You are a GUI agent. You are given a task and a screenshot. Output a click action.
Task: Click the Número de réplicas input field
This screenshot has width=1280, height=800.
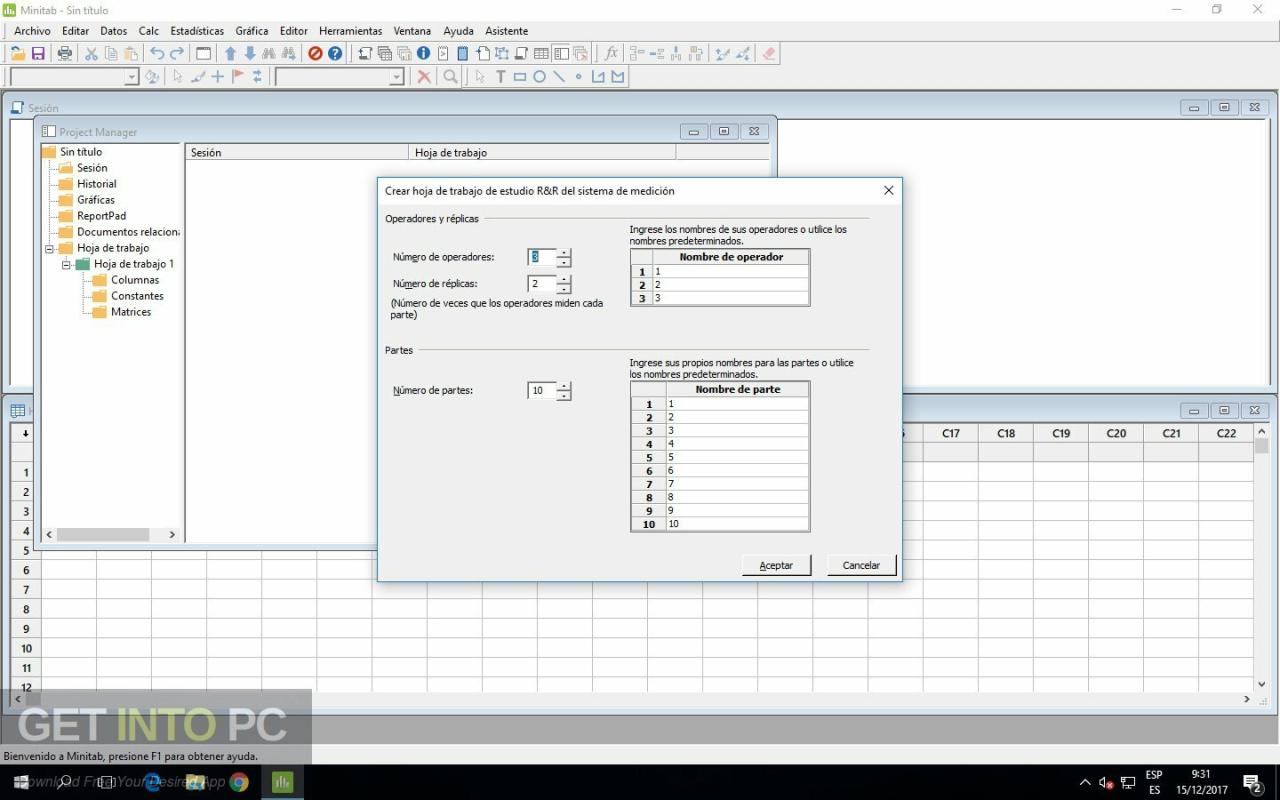coord(542,284)
